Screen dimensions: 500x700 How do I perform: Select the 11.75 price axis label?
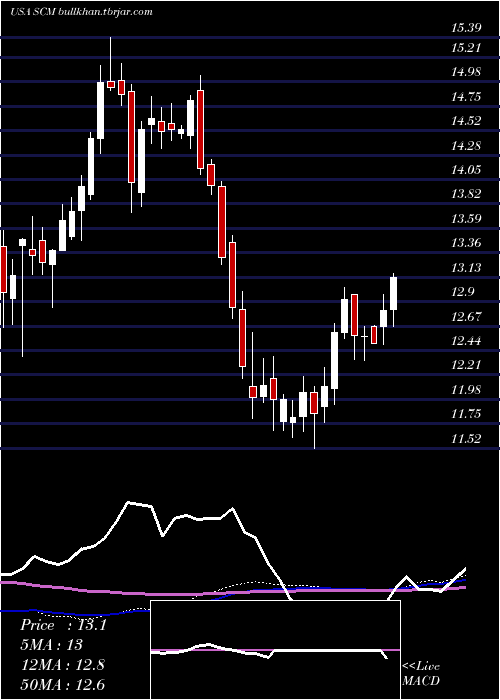click(466, 414)
